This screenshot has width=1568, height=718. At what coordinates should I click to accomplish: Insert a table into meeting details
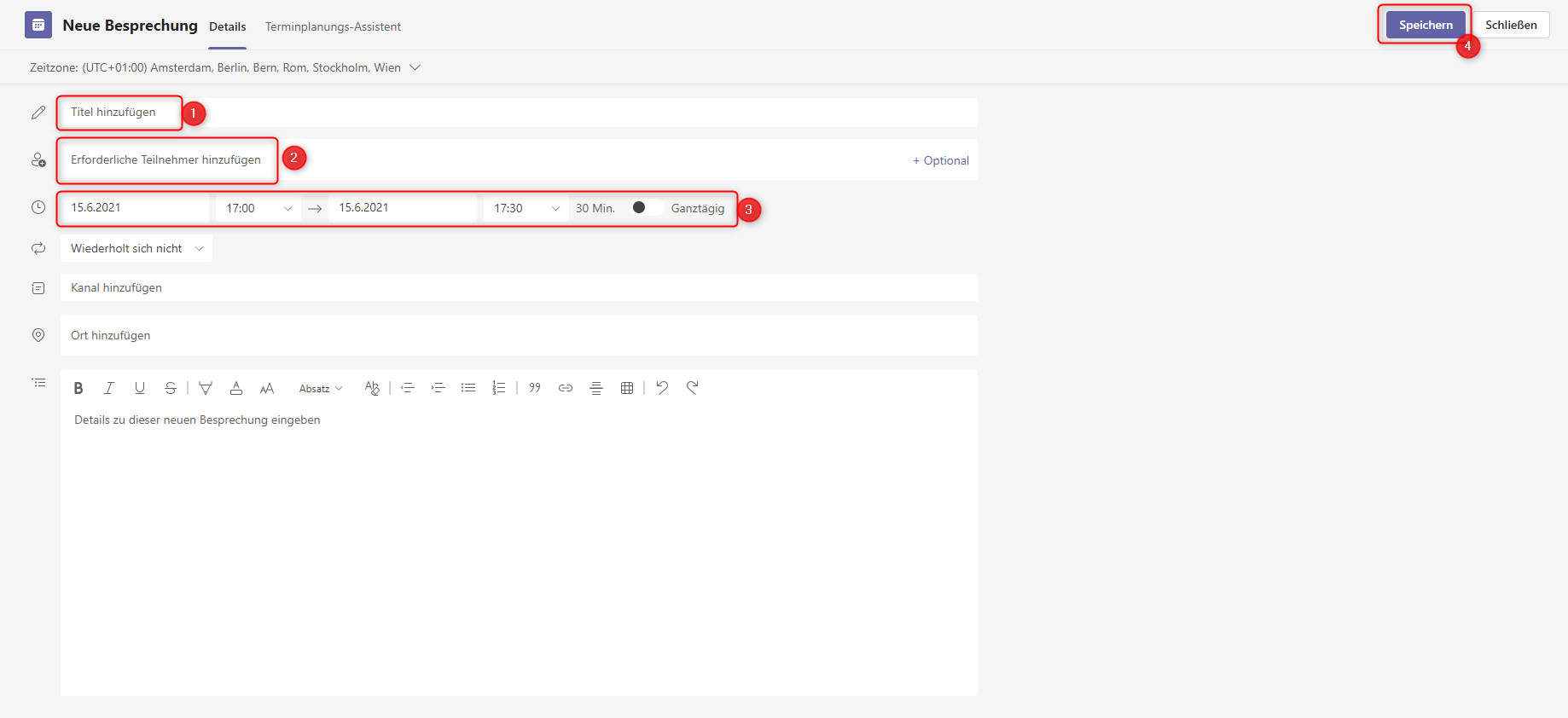coord(627,388)
